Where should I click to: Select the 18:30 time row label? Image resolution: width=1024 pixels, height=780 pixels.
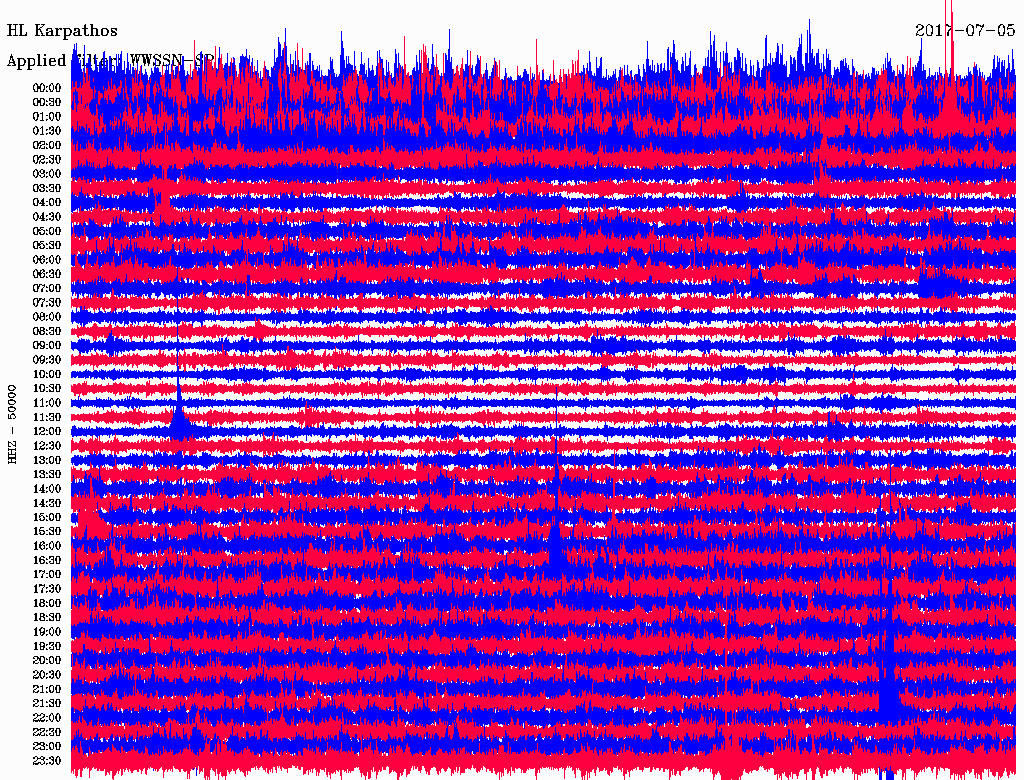click(x=47, y=617)
